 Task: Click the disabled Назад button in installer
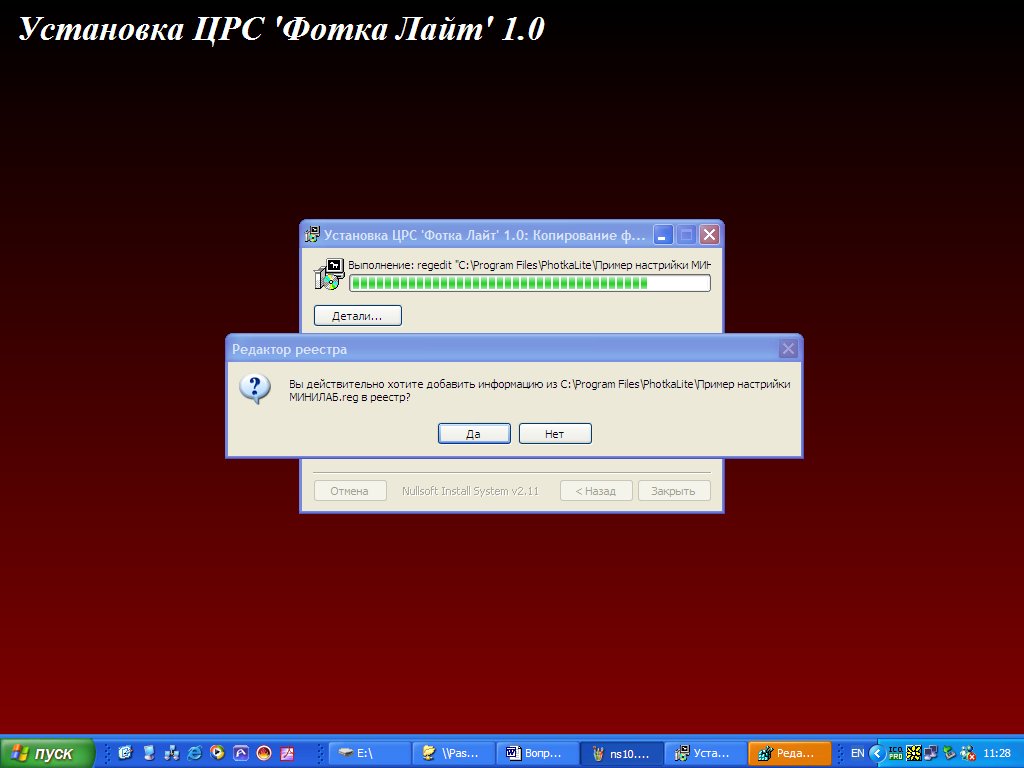click(x=596, y=490)
